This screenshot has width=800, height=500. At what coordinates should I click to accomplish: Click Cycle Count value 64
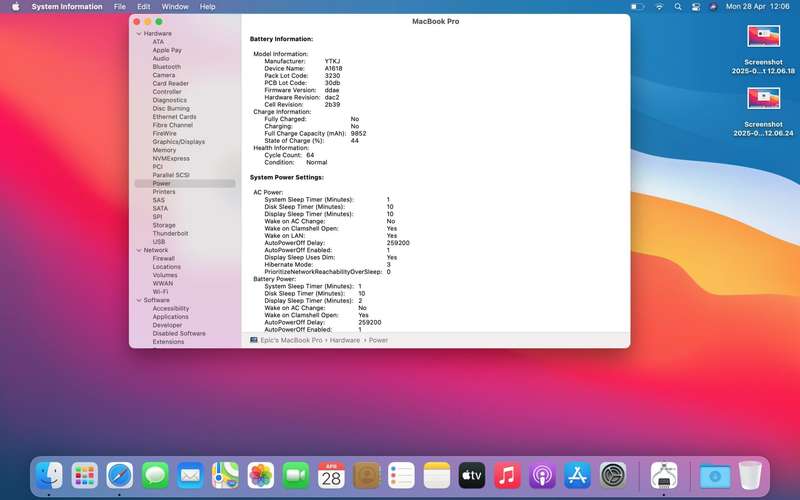[x=310, y=155]
